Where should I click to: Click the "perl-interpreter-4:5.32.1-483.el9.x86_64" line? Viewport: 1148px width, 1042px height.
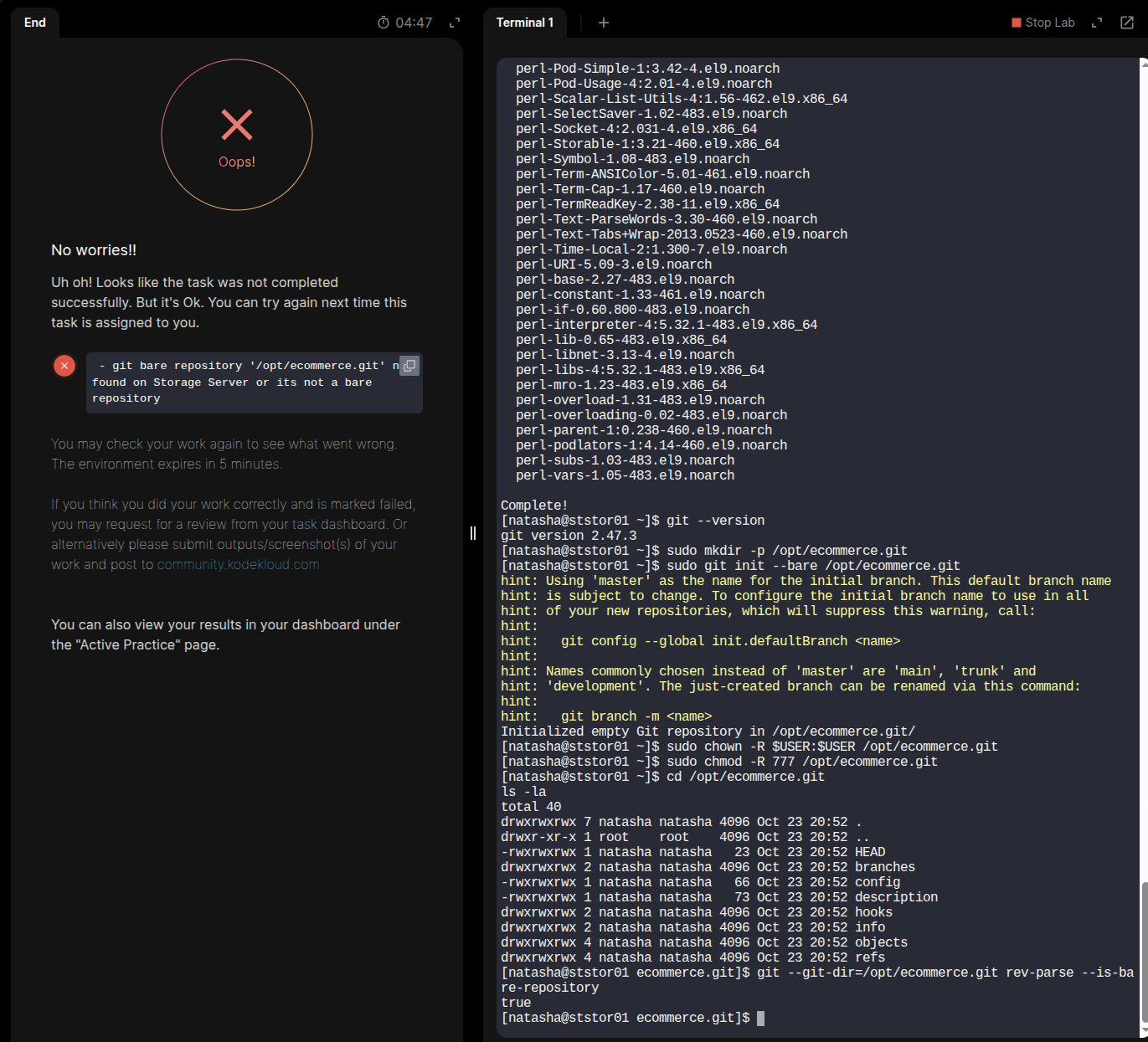click(x=667, y=325)
